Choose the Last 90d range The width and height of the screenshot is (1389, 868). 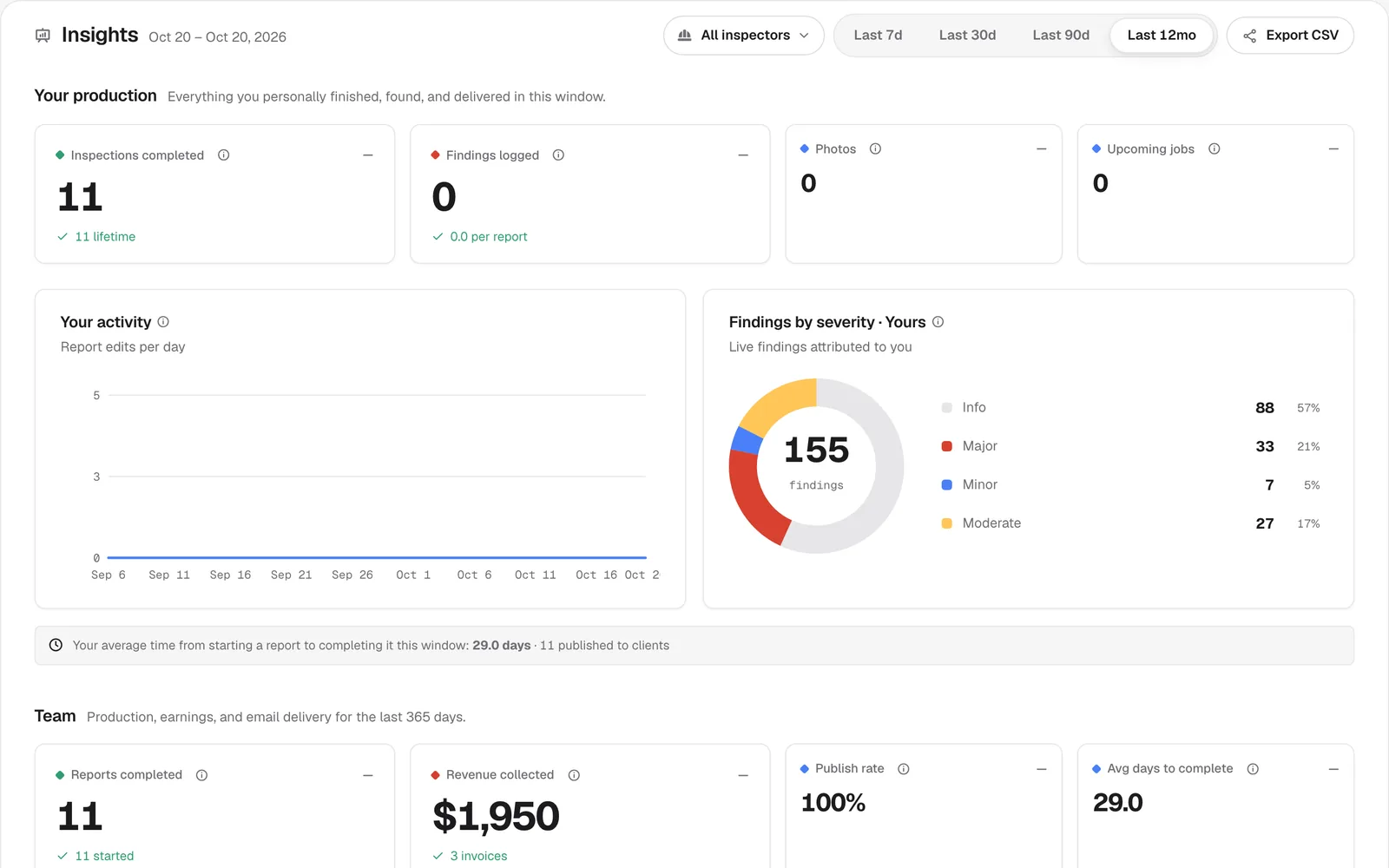[1061, 36]
